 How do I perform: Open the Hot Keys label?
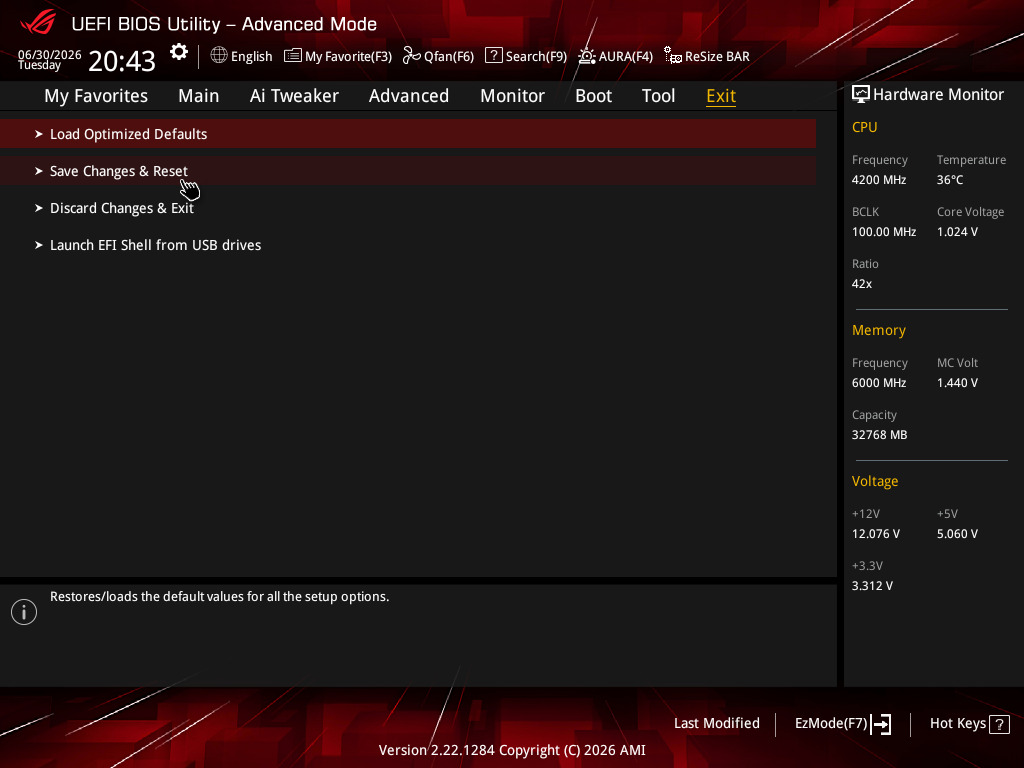(957, 724)
